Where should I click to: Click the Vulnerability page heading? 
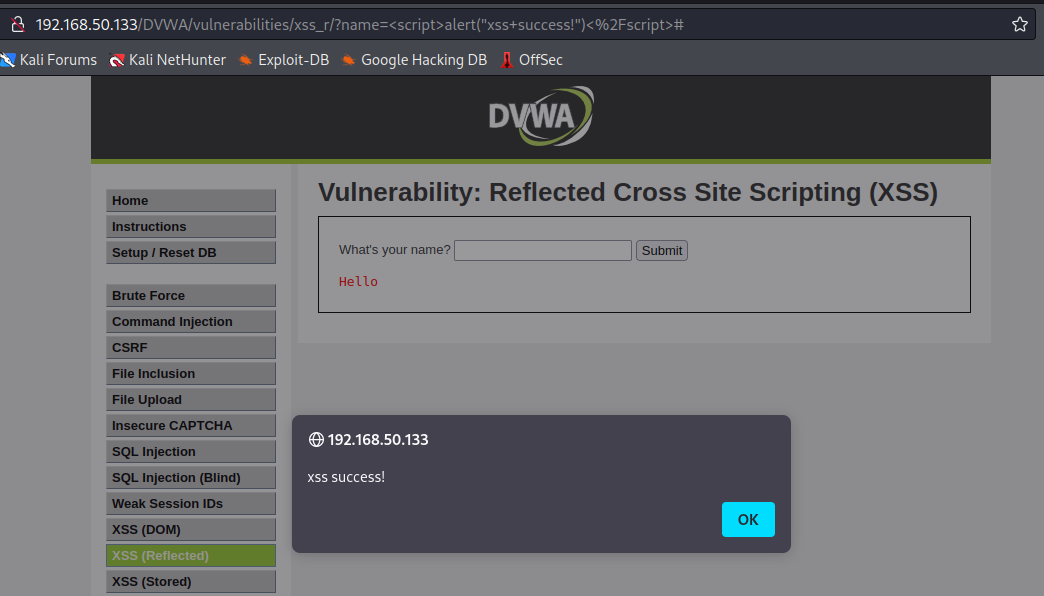(x=628, y=192)
